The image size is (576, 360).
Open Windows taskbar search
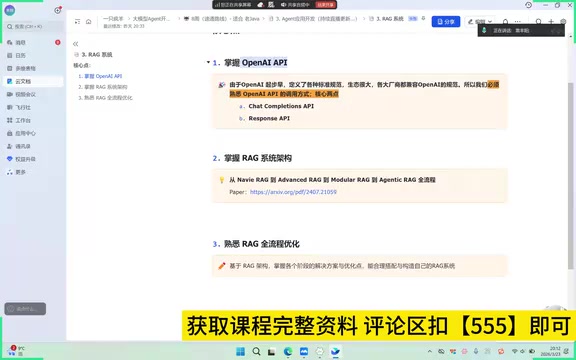256,352
